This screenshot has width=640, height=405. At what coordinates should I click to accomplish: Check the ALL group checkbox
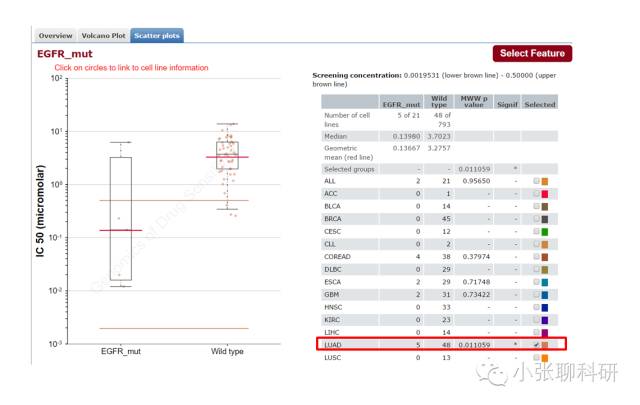pyautogui.click(x=536, y=180)
